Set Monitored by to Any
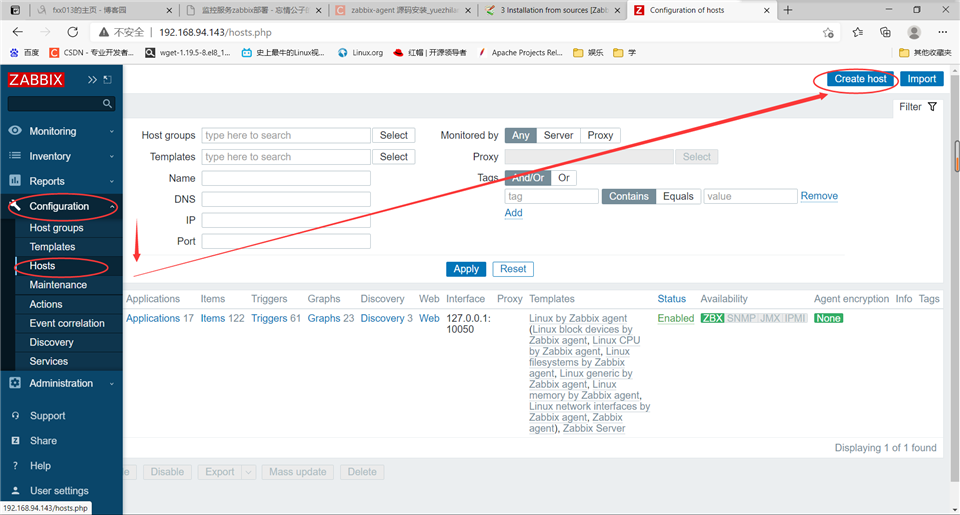This screenshot has width=960, height=515. tap(520, 135)
